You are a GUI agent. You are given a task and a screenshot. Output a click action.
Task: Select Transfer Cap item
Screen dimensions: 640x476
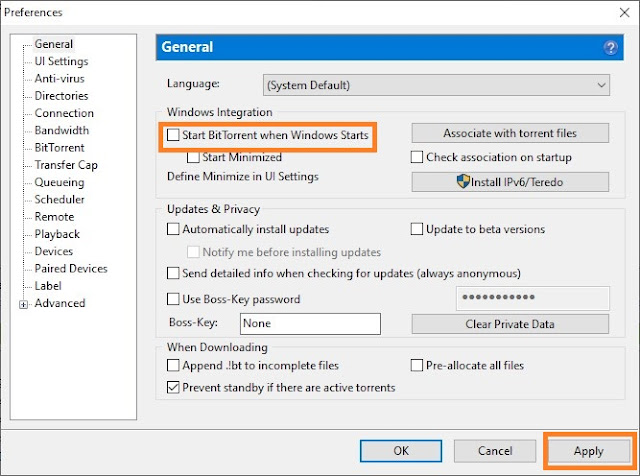[66, 165]
